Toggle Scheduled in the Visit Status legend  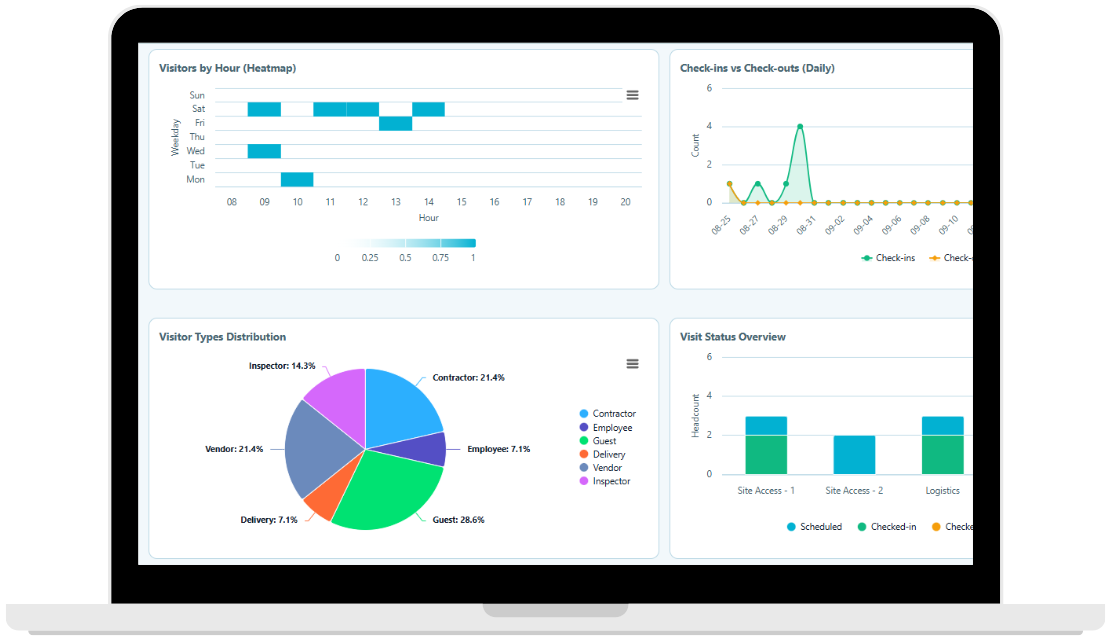815,526
